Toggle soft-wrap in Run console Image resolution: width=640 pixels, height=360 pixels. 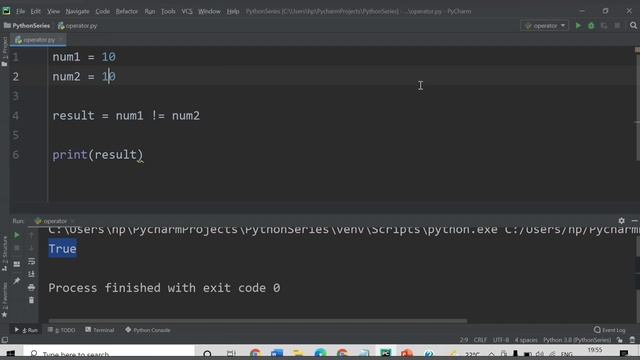pos(31,261)
